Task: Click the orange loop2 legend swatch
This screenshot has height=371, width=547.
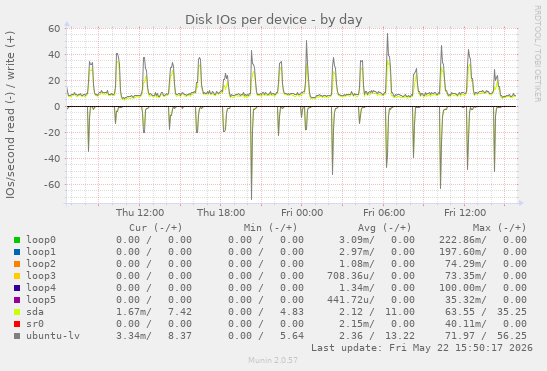Action: [x=17, y=264]
